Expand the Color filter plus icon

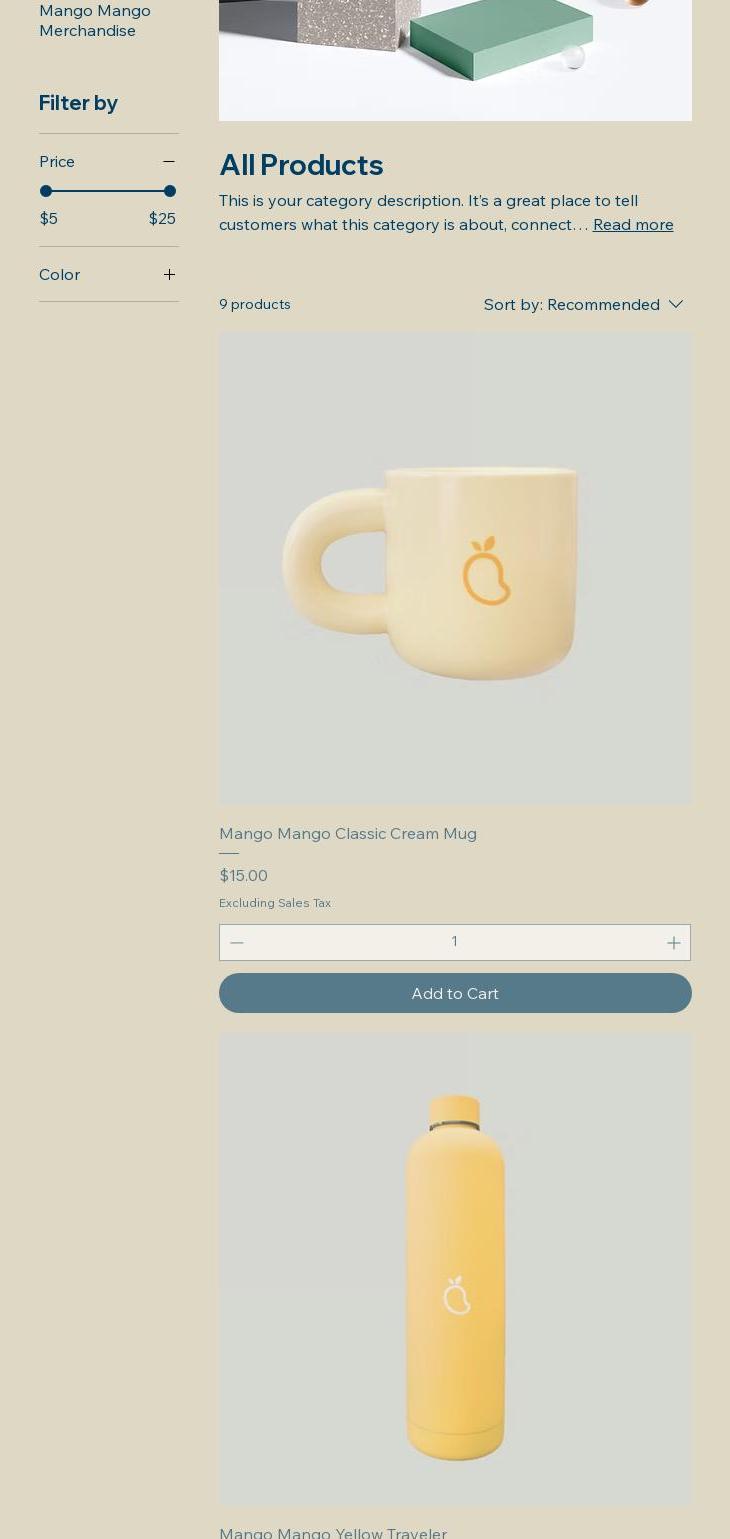(169, 275)
